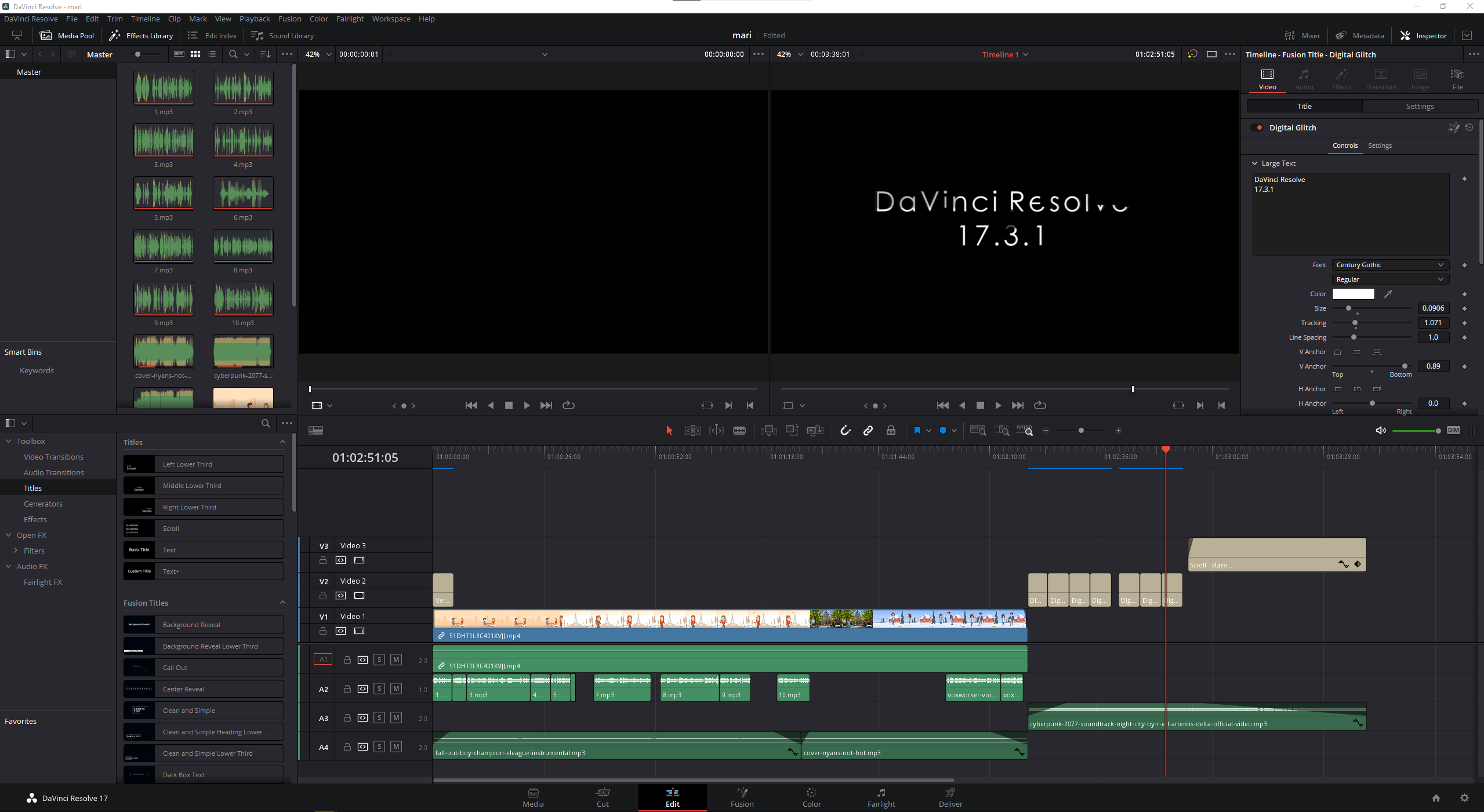Expand the Filters tree item
This screenshot has height=812, width=1484.
click(x=16, y=551)
